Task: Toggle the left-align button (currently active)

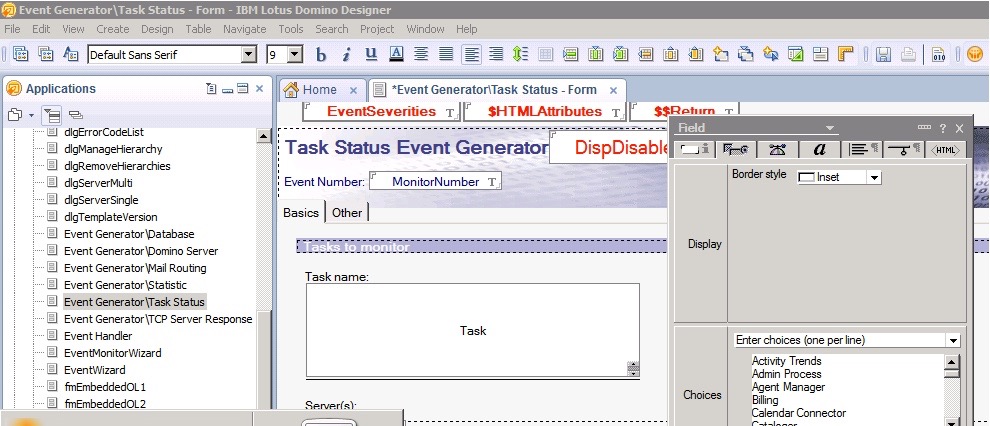Action: click(471, 55)
